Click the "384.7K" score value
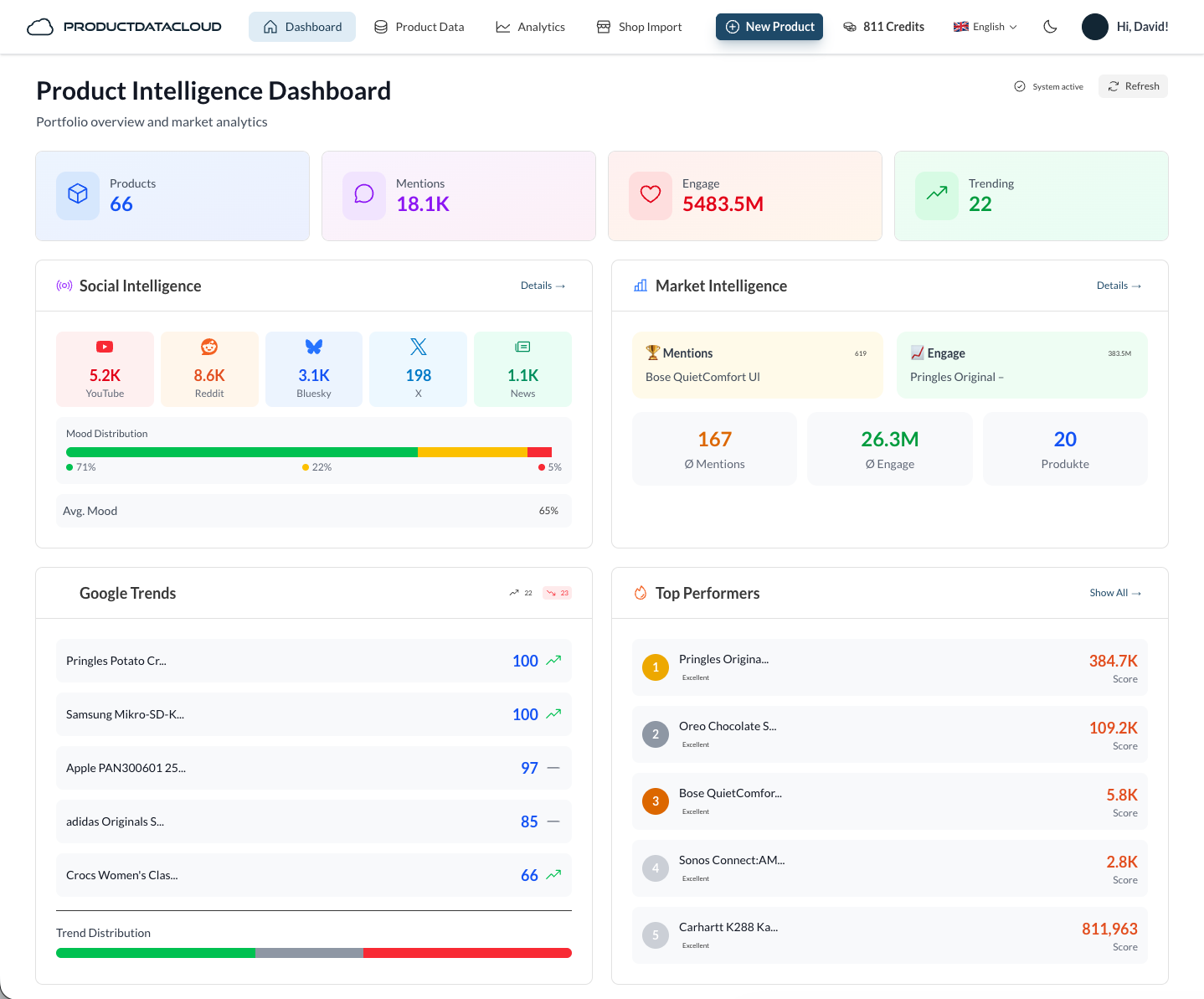The image size is (1204, 999). [1114, 661]
